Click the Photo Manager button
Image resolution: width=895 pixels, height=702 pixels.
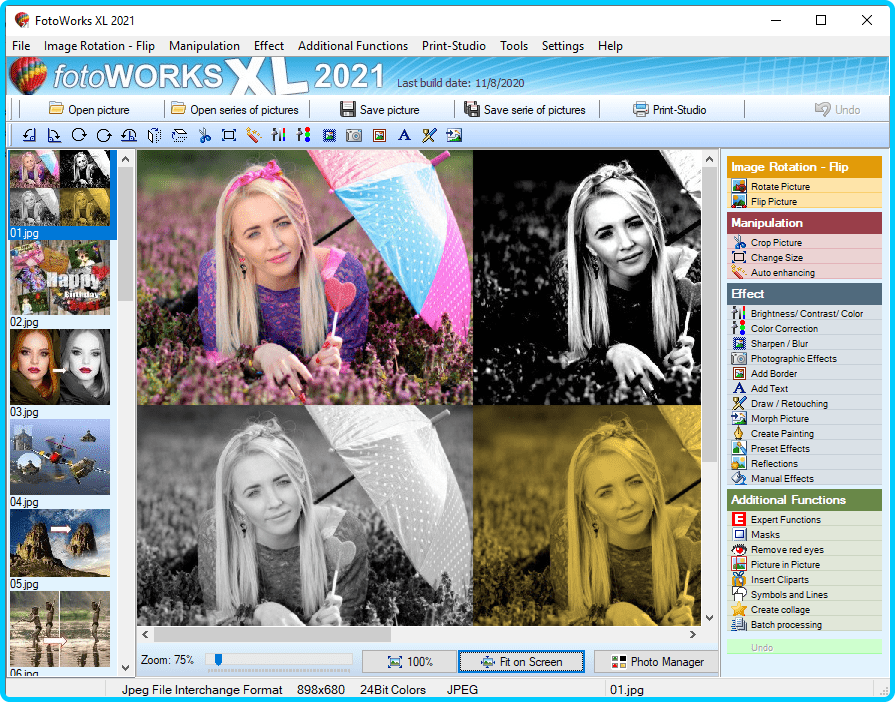pos(657,662)
